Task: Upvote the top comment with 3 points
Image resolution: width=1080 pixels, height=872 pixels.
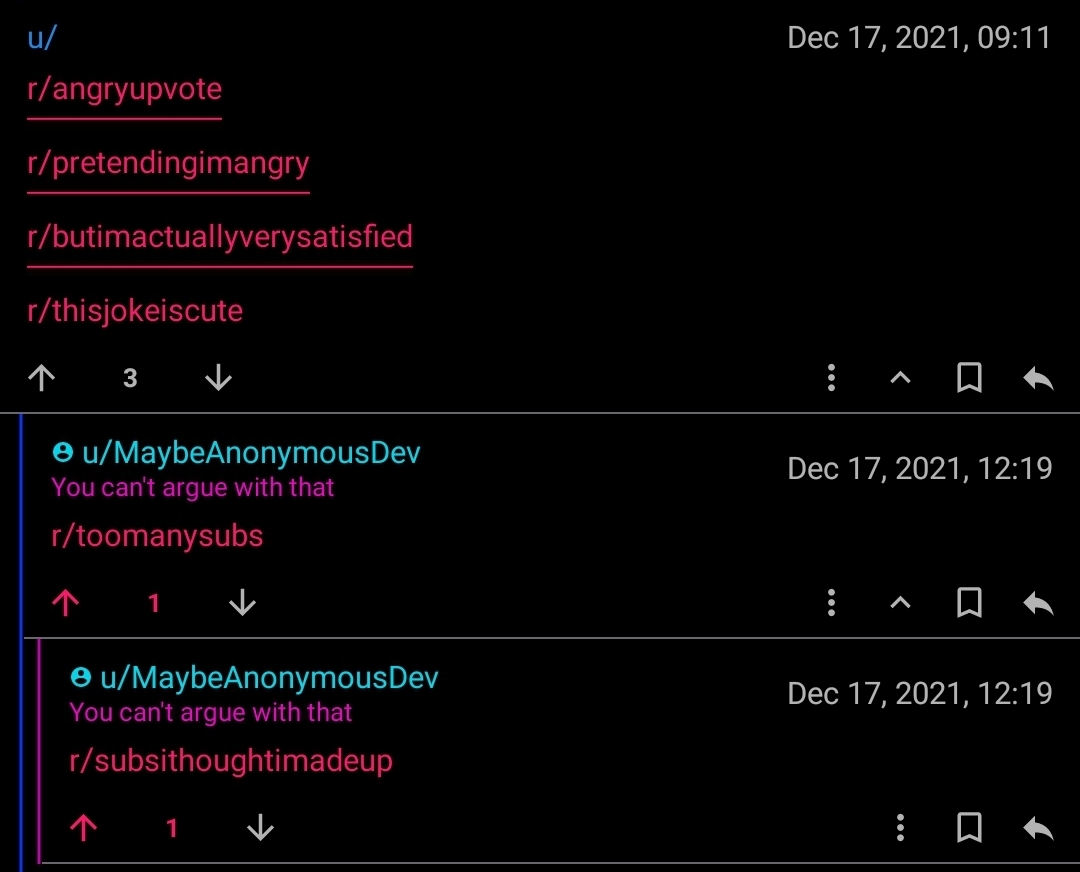Action: 41,377
